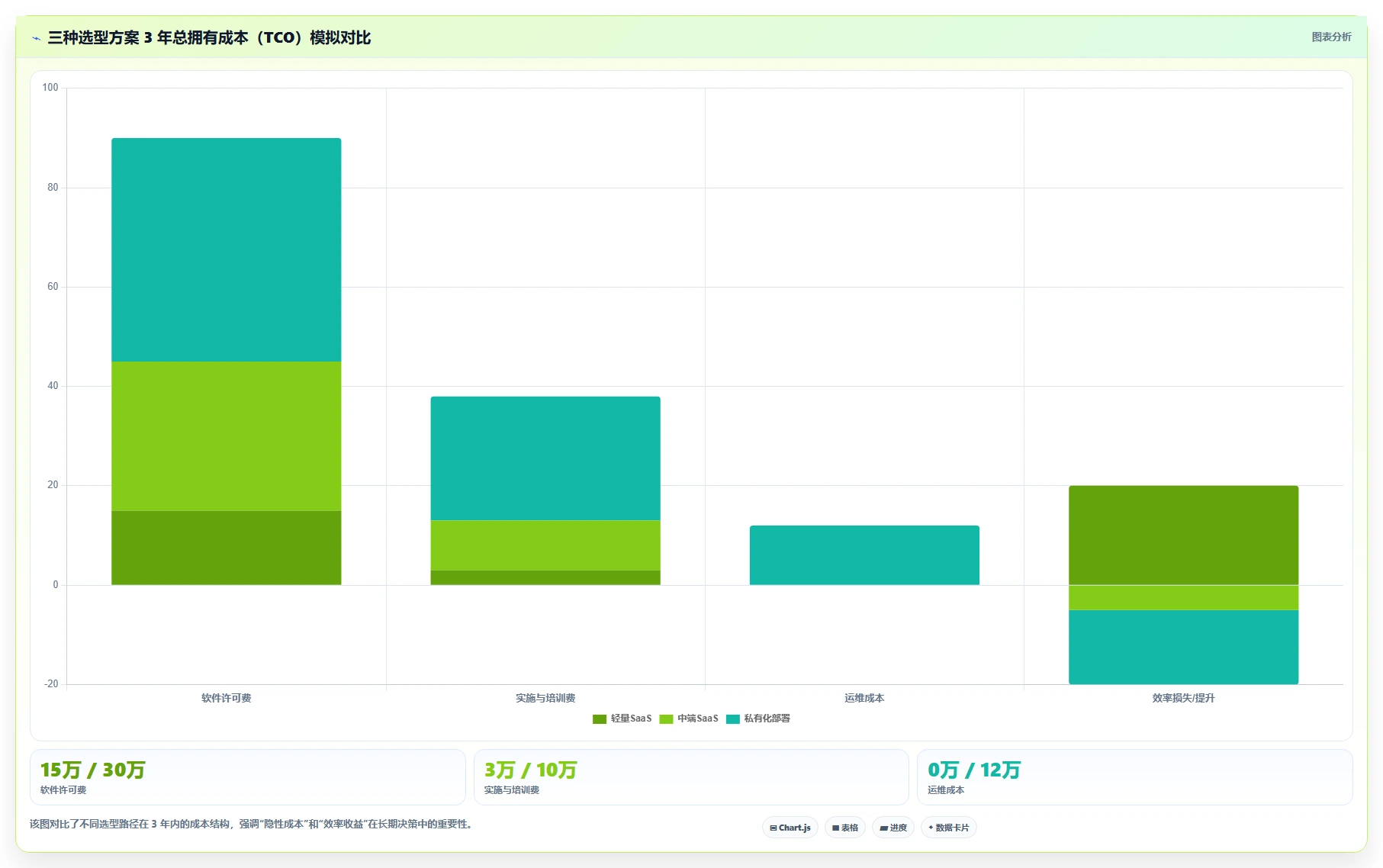1383x868 pixels.
Task: Click the dark green positive segment in 效率损失/提升
Action: pyautogui.click(x=1183, y=535)
